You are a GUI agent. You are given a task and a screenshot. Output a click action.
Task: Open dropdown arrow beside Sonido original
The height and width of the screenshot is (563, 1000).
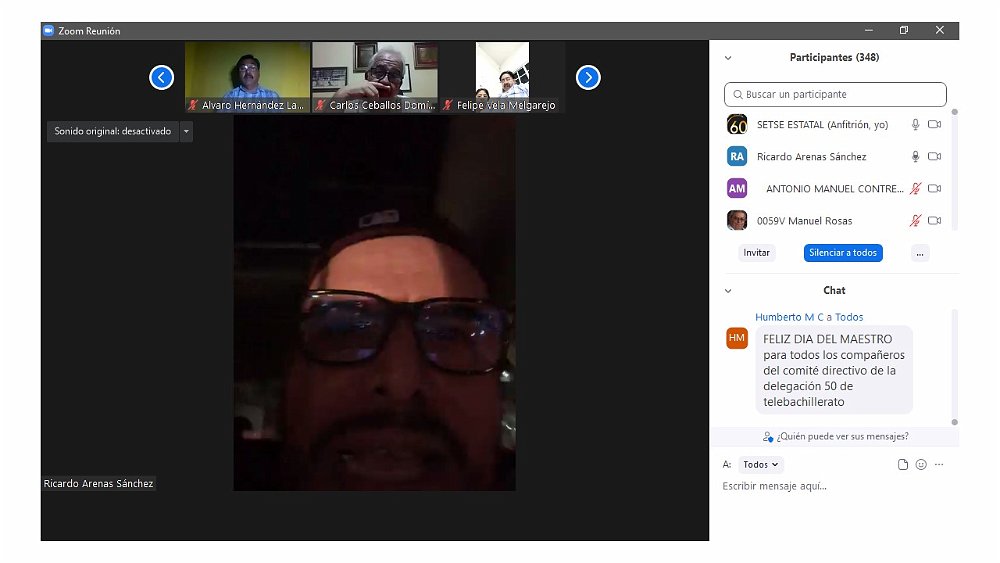(186, 131)
